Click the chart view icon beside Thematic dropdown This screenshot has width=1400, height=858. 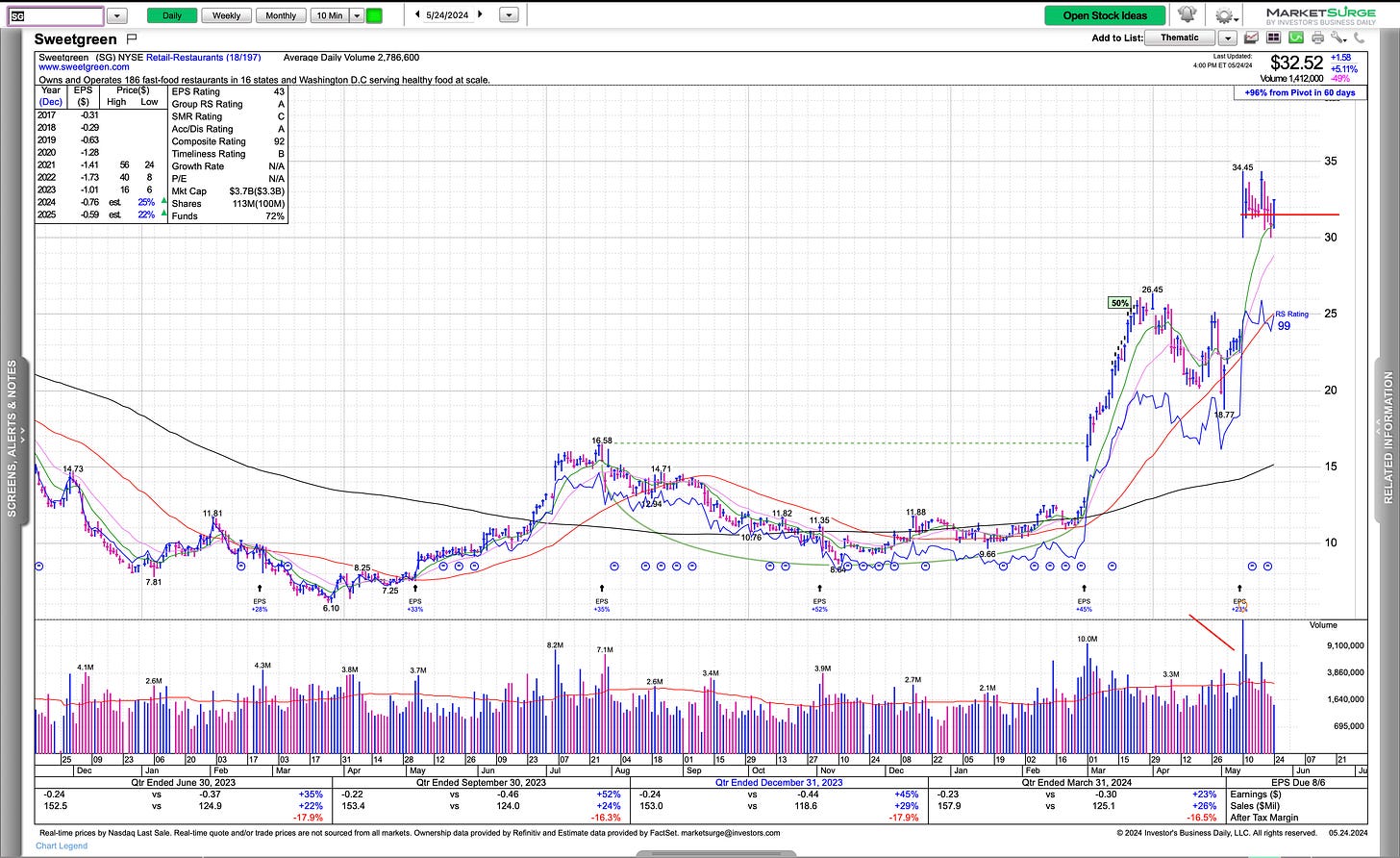coord(1252,38)
